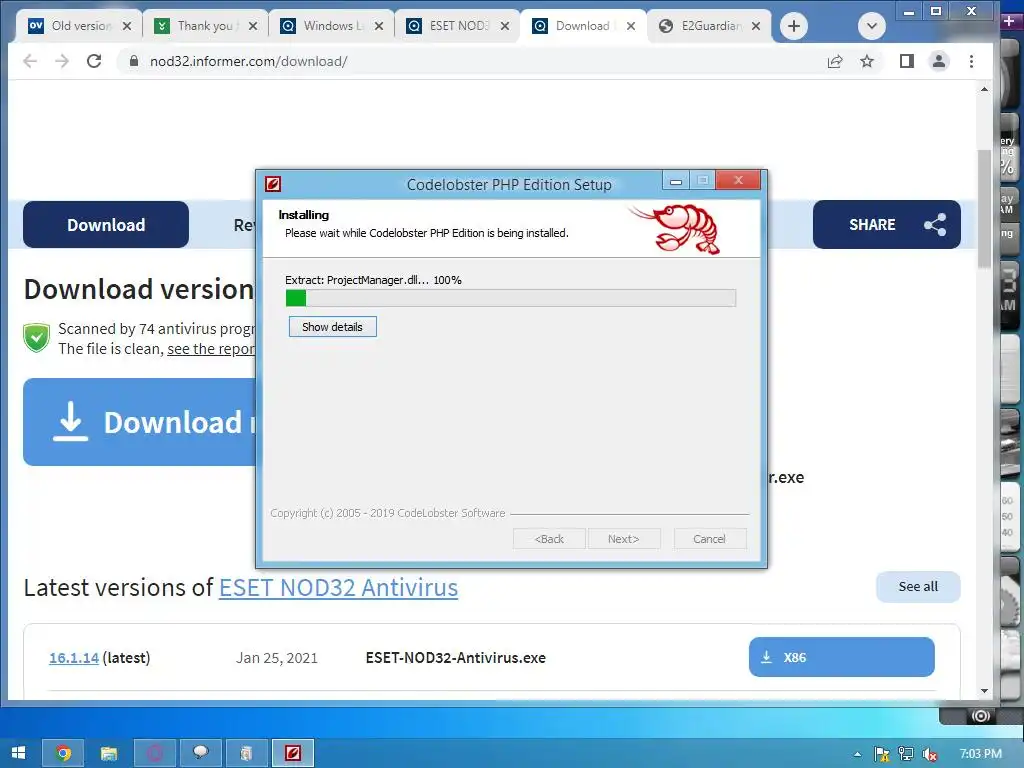Image resolution: width=1024 pixels, height=768 pixels.
Task: Click the page scrollbar down arrow
Action: (x=984, y=691)
